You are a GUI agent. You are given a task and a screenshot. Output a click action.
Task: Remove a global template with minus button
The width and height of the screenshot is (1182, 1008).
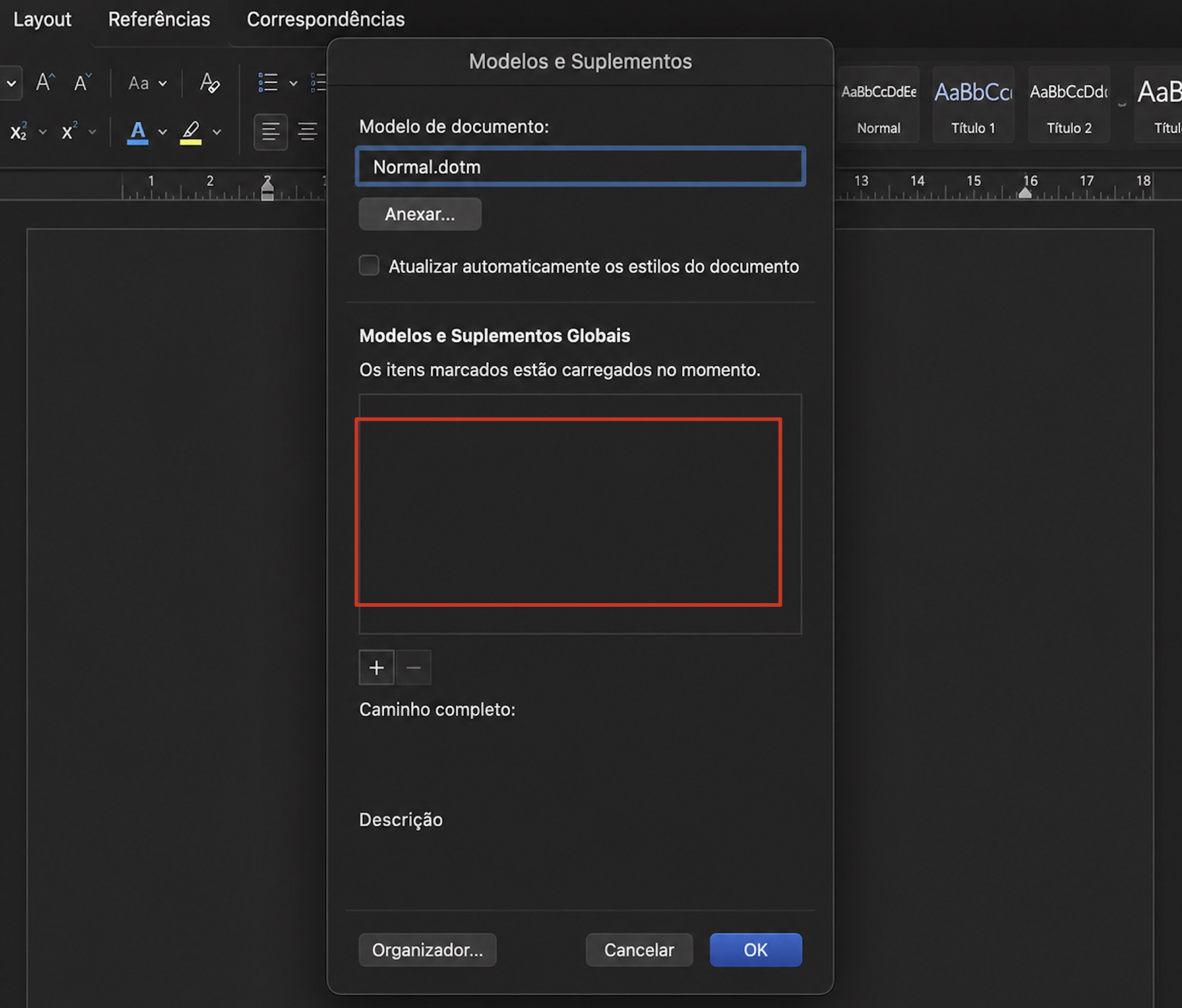(x=414, y=667)
